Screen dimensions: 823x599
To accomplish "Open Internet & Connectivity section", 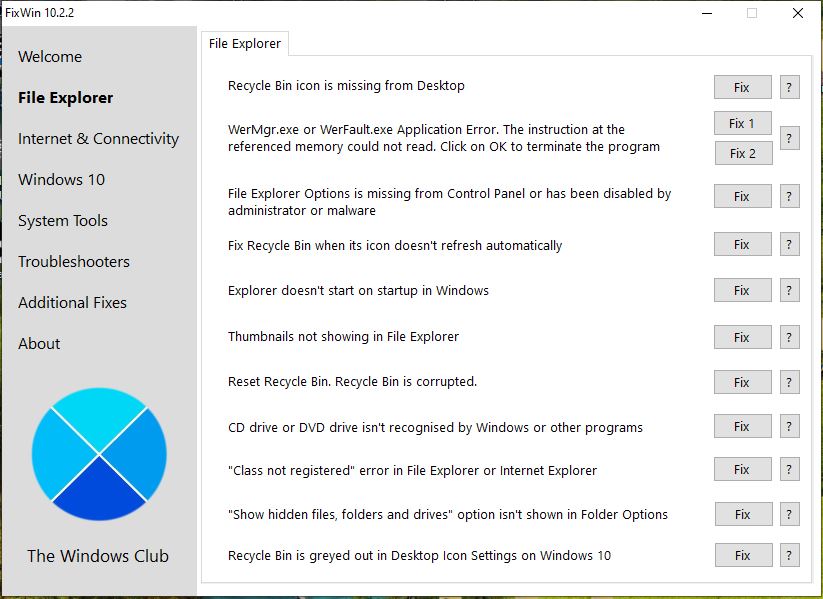I will pos(98,139).
